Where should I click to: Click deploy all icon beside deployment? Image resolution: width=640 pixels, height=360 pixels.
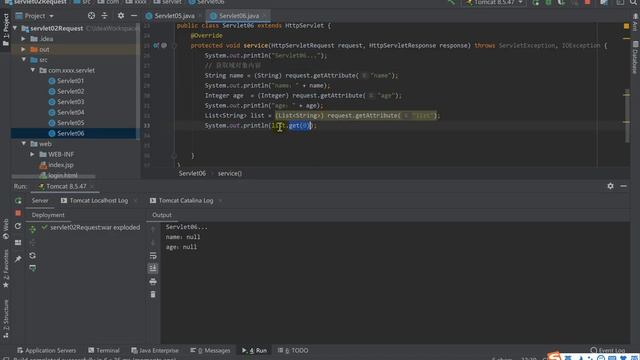[x=33, y=230]
